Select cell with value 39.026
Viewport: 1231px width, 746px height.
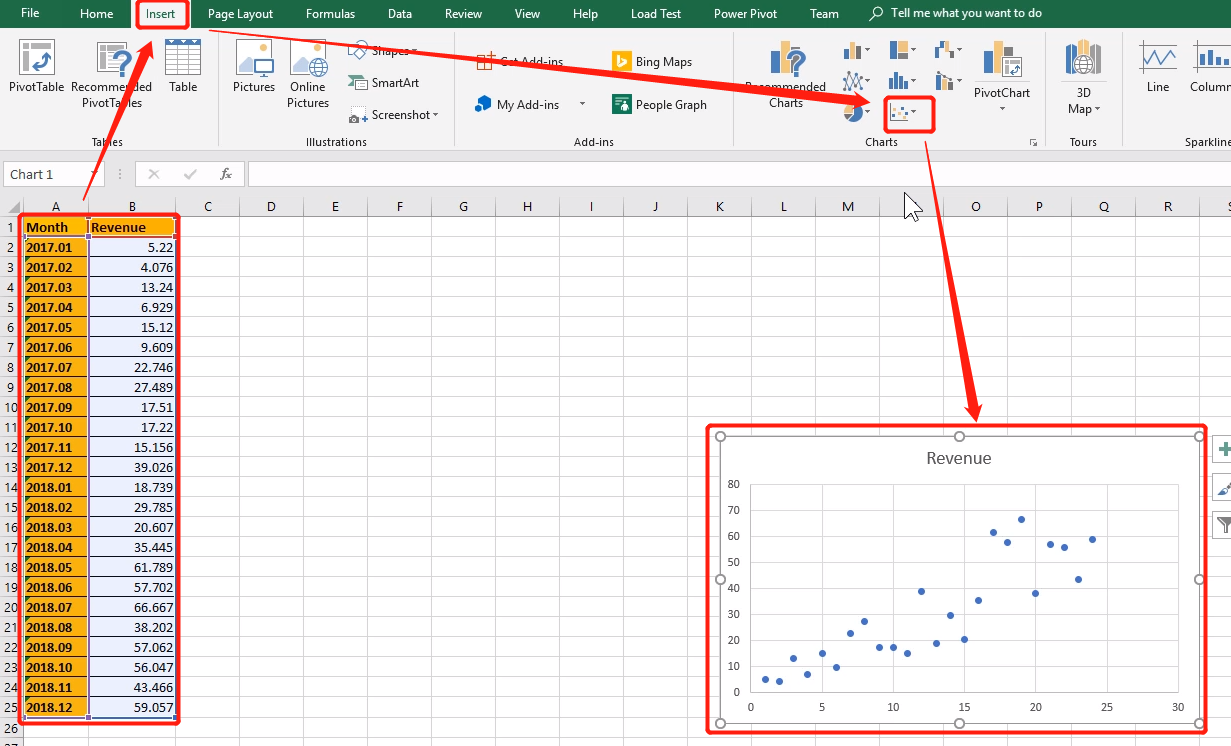(132, 467)
